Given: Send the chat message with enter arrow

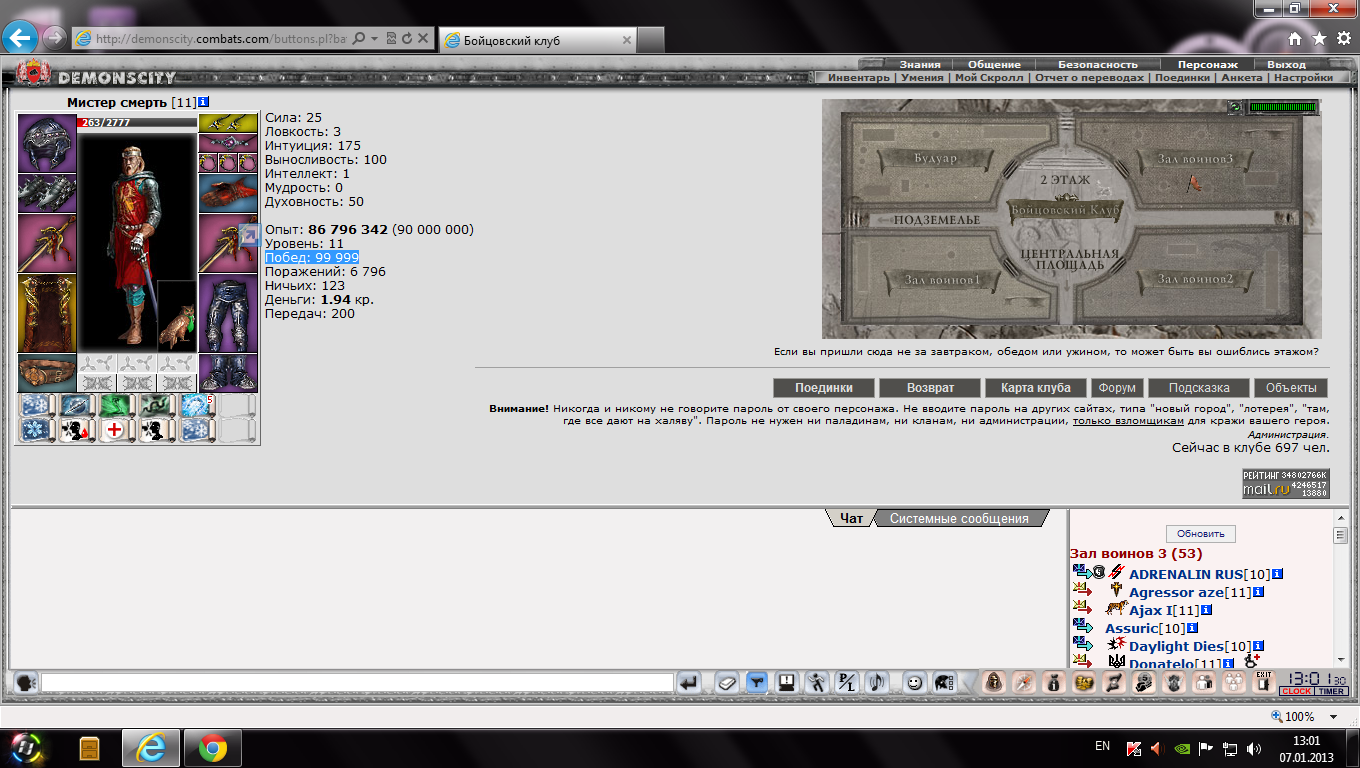Looking at the screenshot, I should tap(689, 683).
